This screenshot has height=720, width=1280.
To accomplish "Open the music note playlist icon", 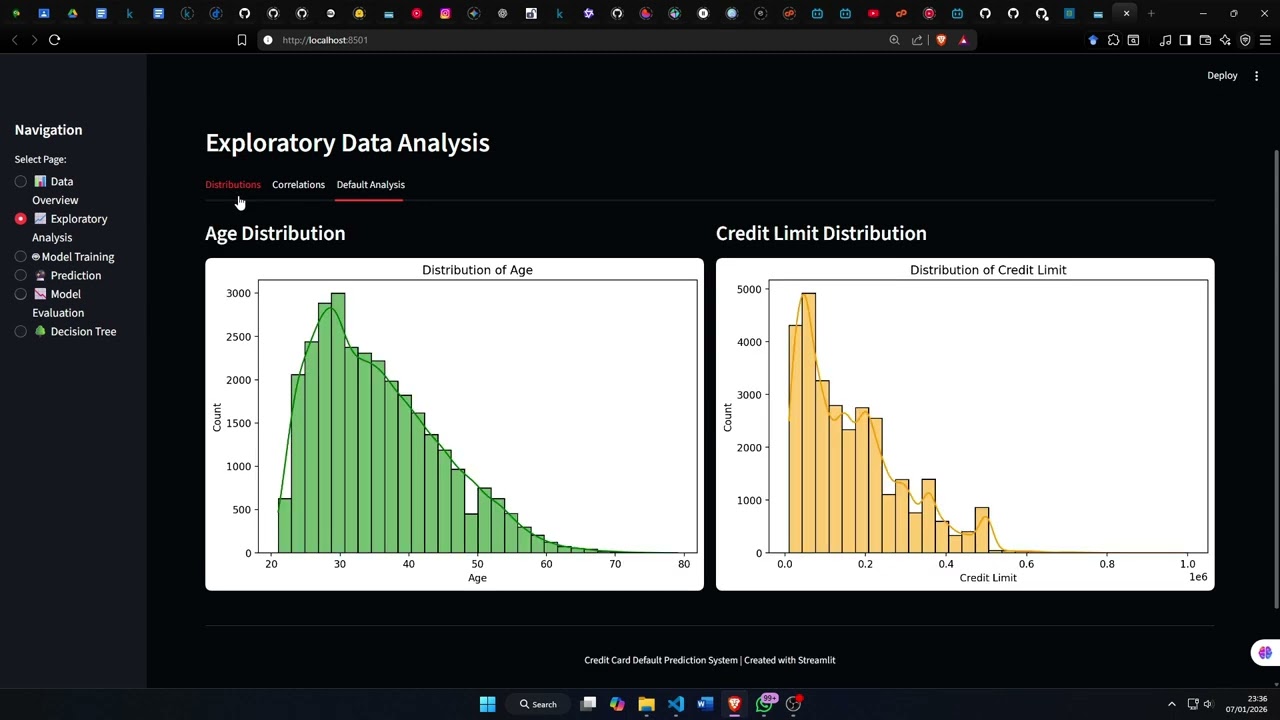I will point(1165,40).
